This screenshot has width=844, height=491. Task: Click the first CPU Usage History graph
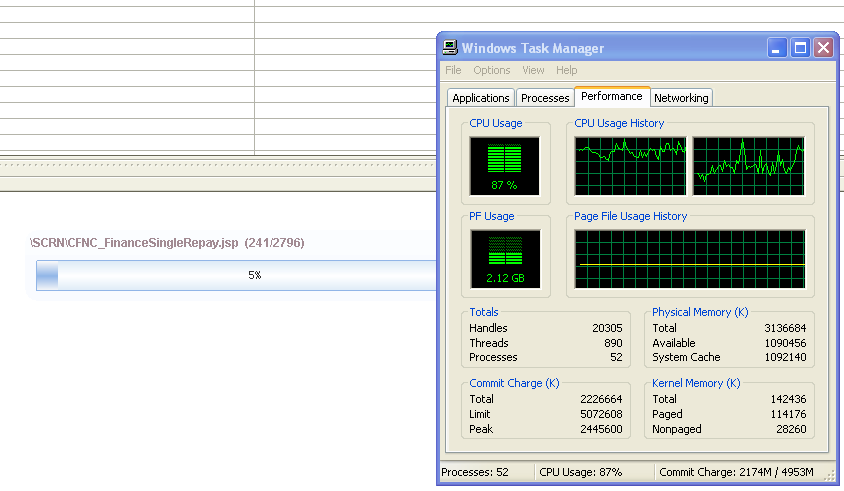[630, 166]
